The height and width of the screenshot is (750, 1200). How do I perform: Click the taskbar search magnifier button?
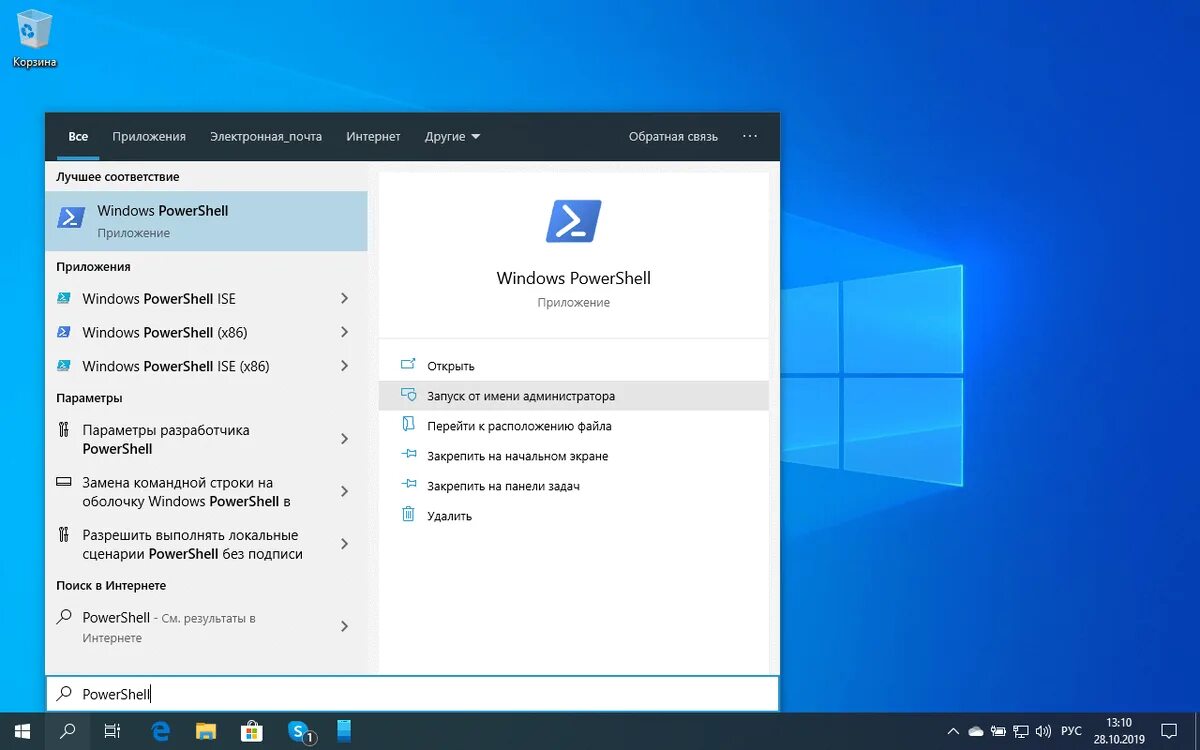tap(67, 732)
